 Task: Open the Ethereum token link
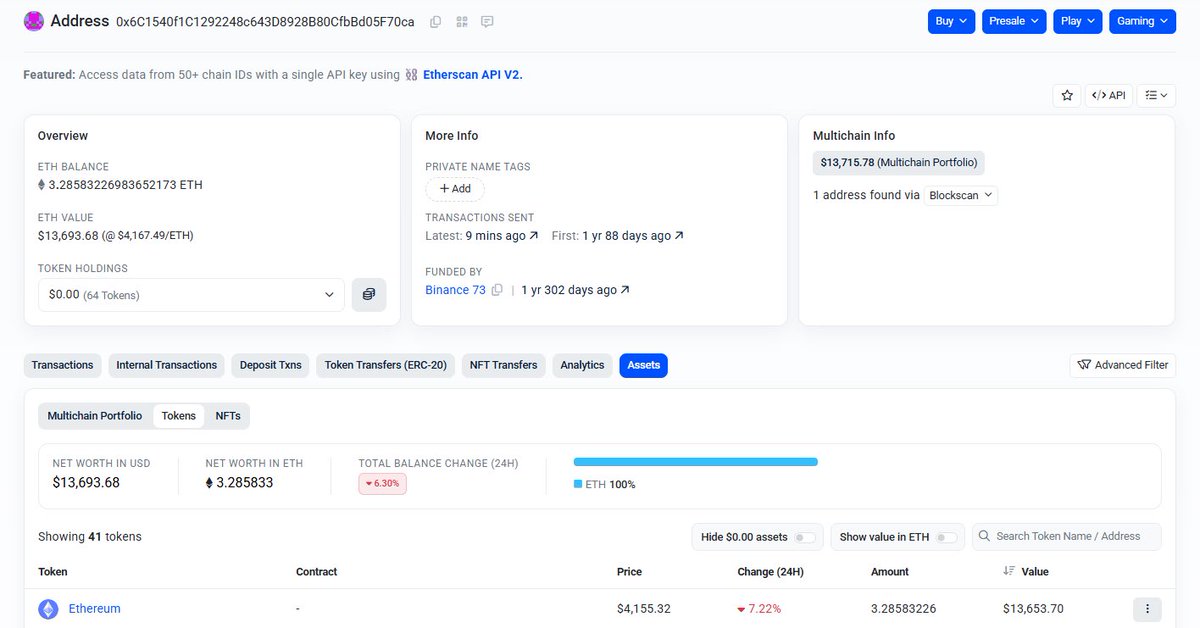coord(95,609)
